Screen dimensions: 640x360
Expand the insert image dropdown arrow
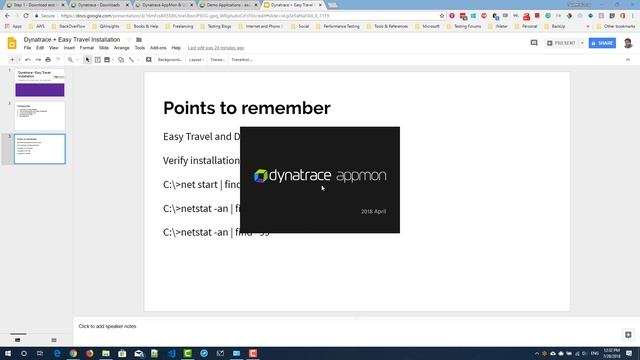(113, 60)
